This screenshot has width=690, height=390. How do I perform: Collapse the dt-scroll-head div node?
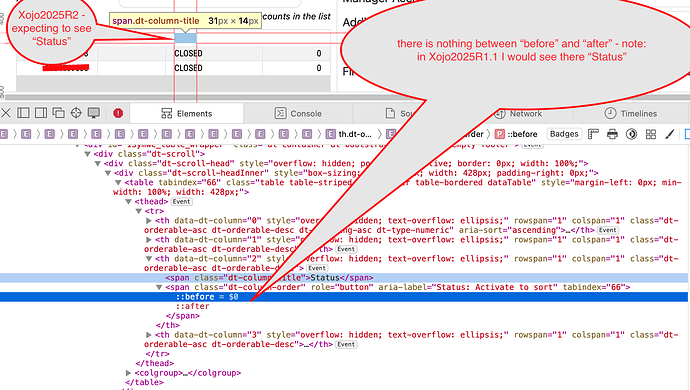[97, 164]
